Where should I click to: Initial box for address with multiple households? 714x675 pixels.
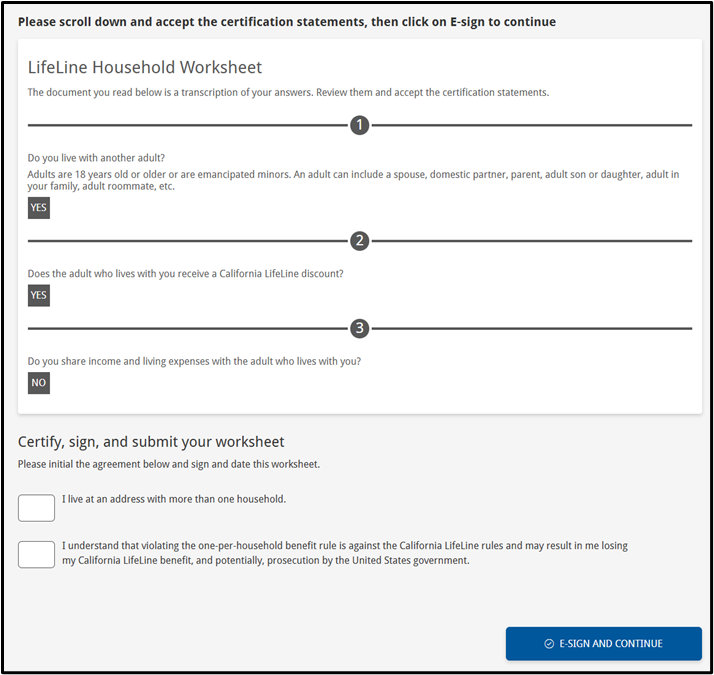coord(36,507)
